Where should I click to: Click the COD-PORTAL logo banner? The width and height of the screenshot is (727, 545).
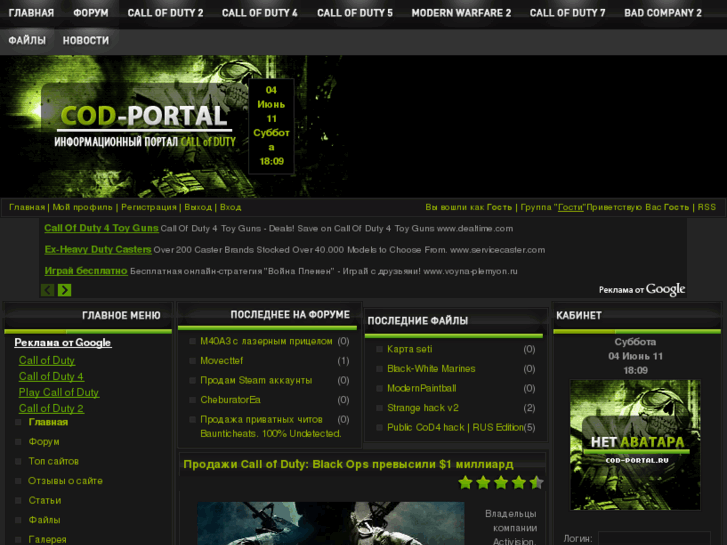144,125
